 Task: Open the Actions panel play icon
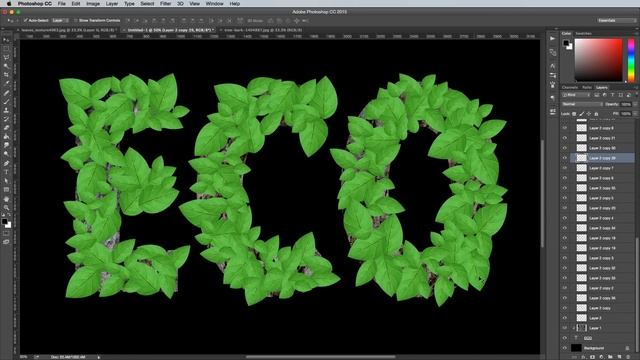coord(552,39)
